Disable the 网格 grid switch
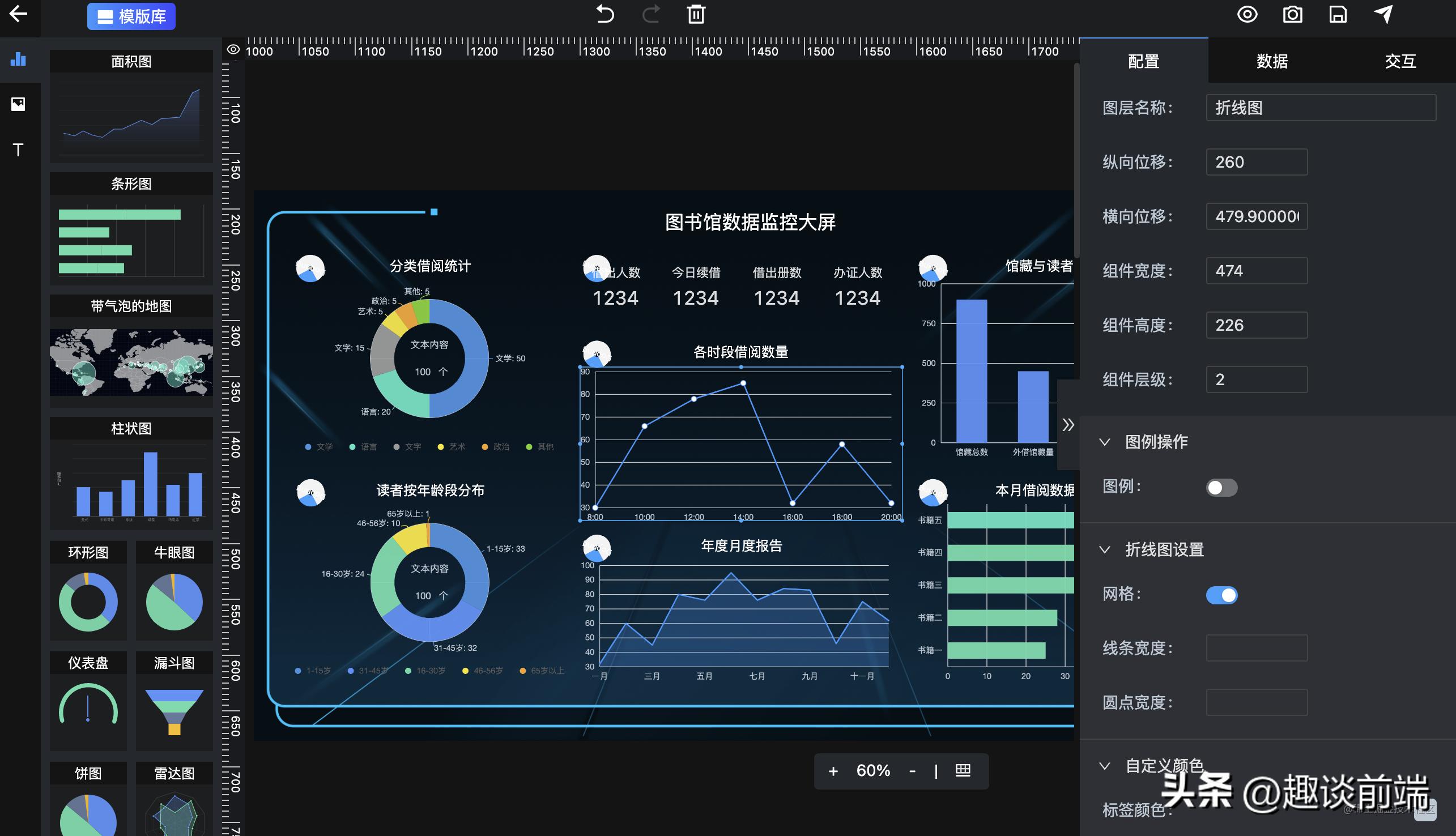The height and width of the screenshot is (836, 1456). pos(1221,595)
